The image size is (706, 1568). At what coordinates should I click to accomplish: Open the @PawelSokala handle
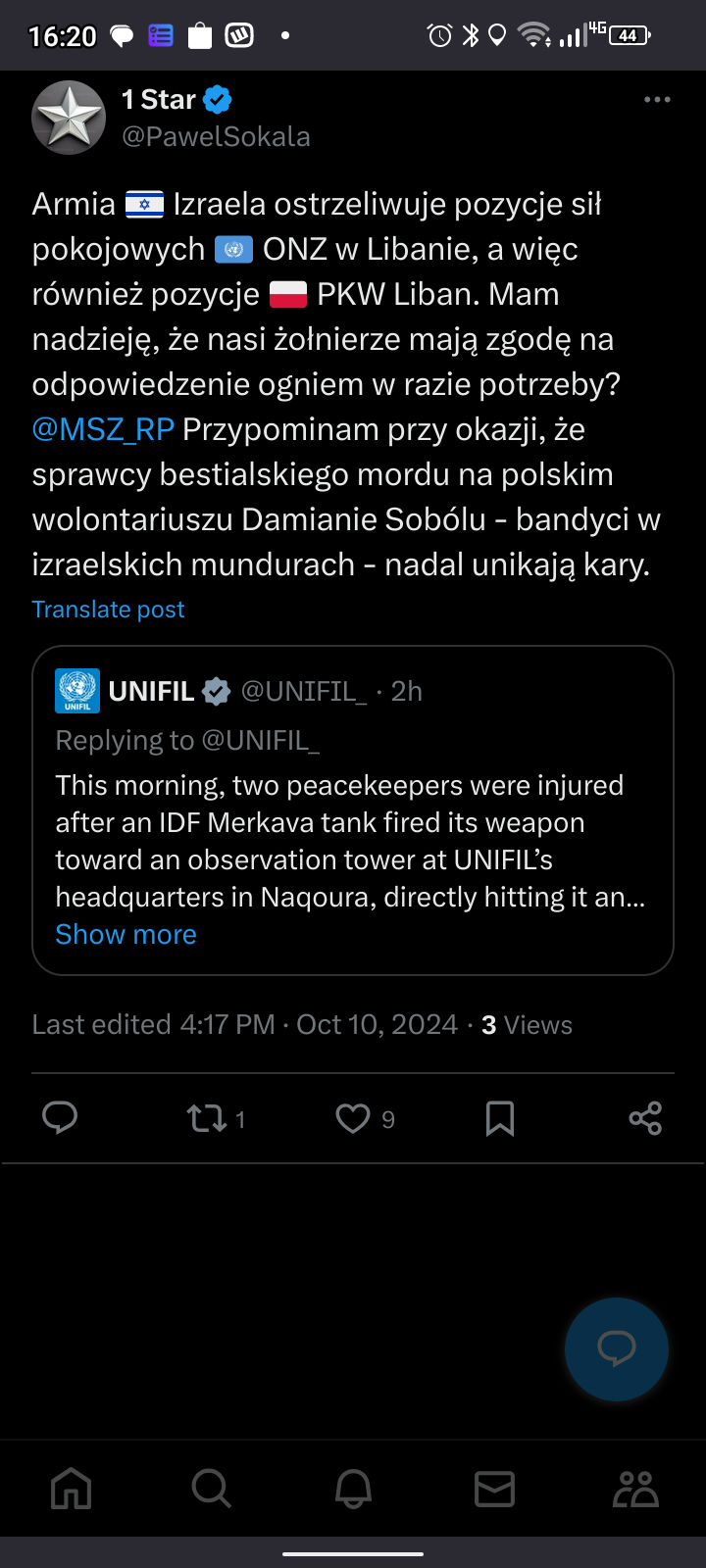point(216,137)
